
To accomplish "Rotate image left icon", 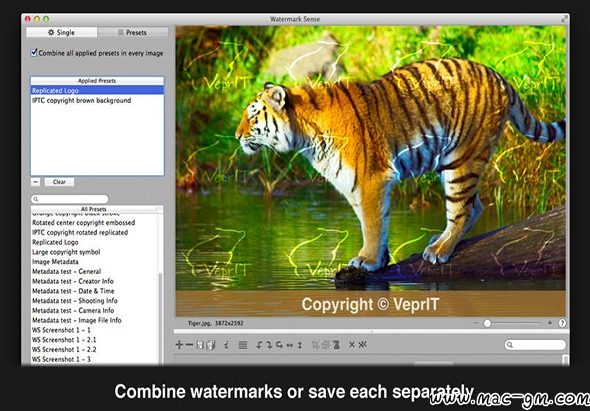I will coord(259,345).
